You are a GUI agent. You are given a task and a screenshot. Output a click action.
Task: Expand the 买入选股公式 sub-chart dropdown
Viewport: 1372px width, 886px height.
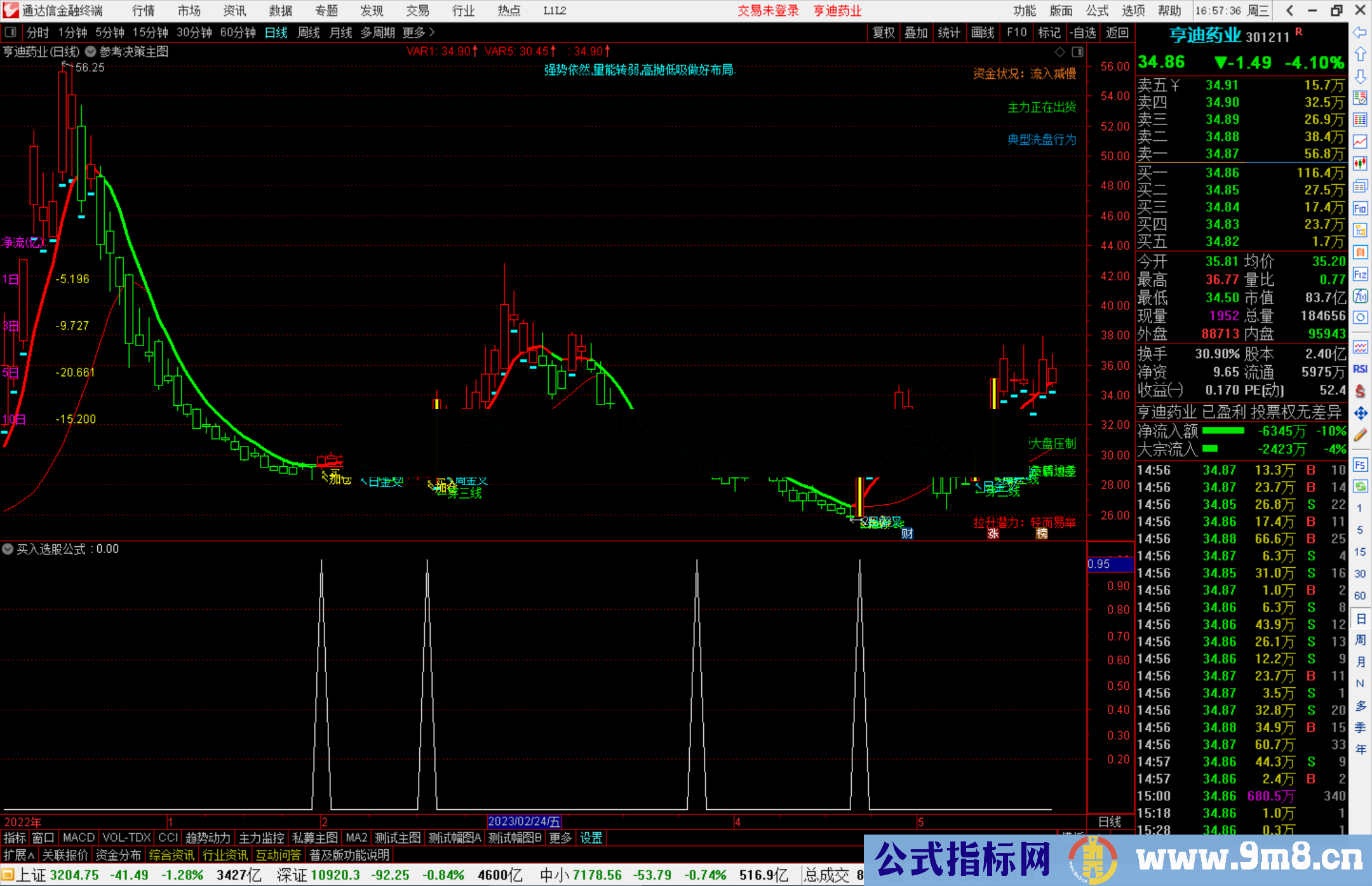[8, 549]
